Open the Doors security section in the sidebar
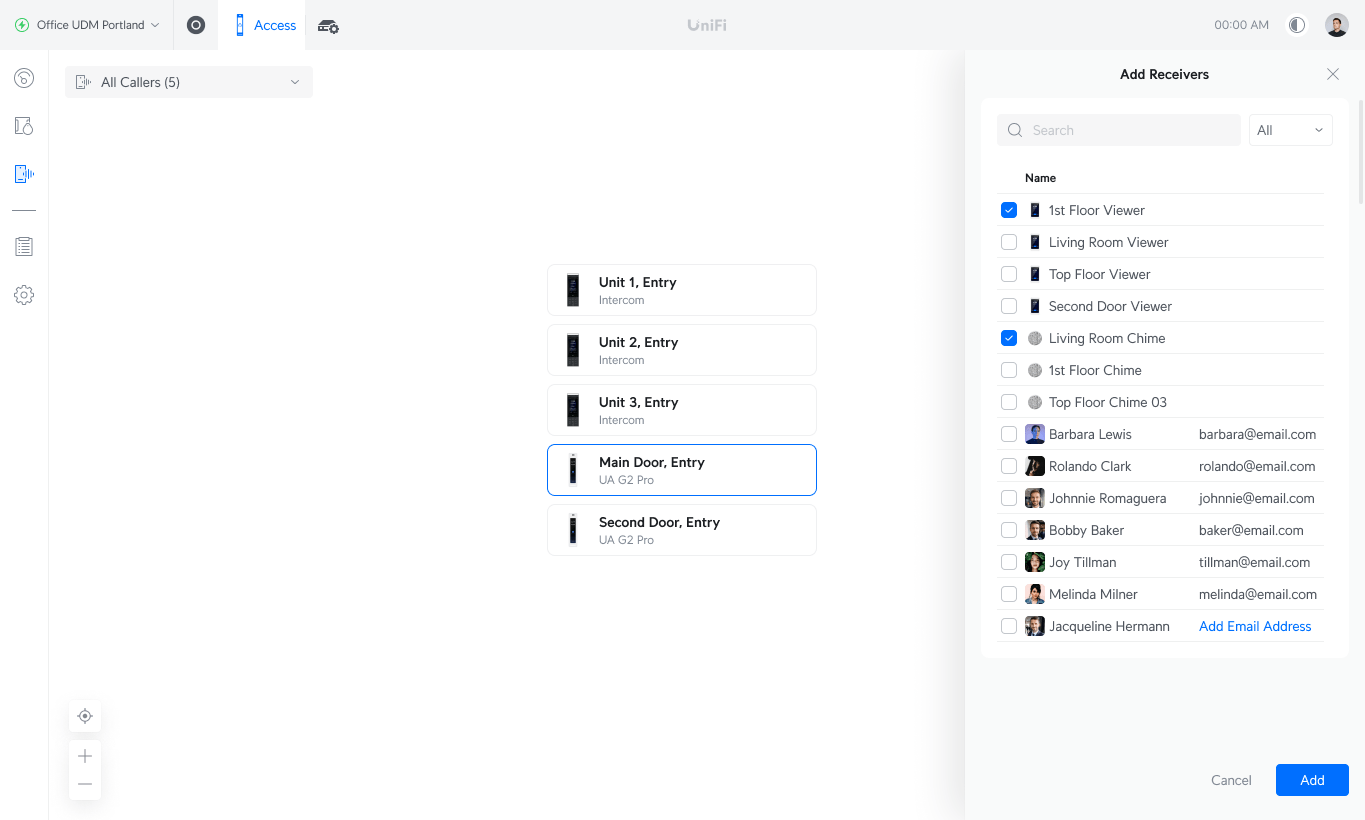The image size is (1365, 820). (24, 126)
